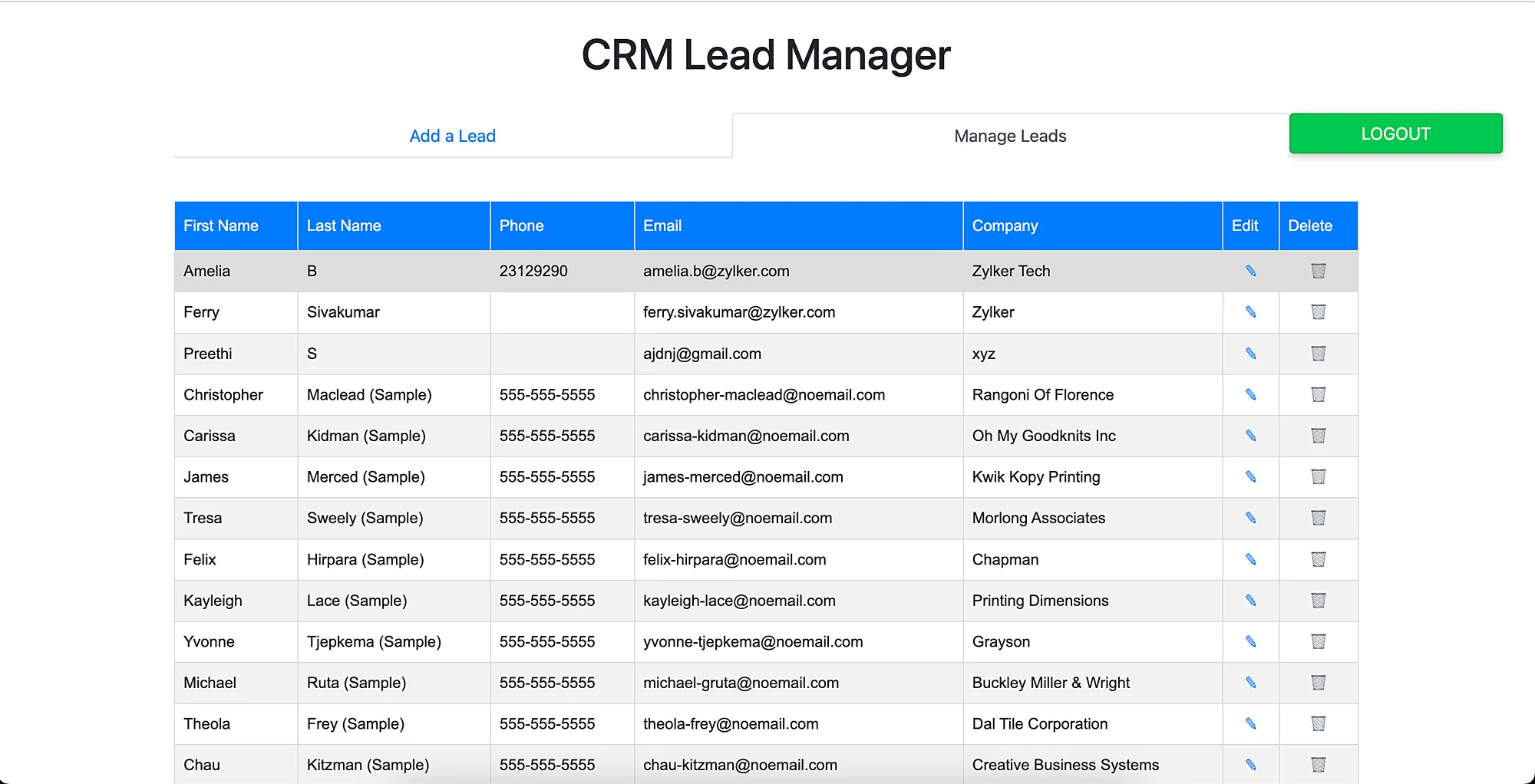Click trash icon for Christopher Maclead
1535x784 pixels.
click(1318, 394)
